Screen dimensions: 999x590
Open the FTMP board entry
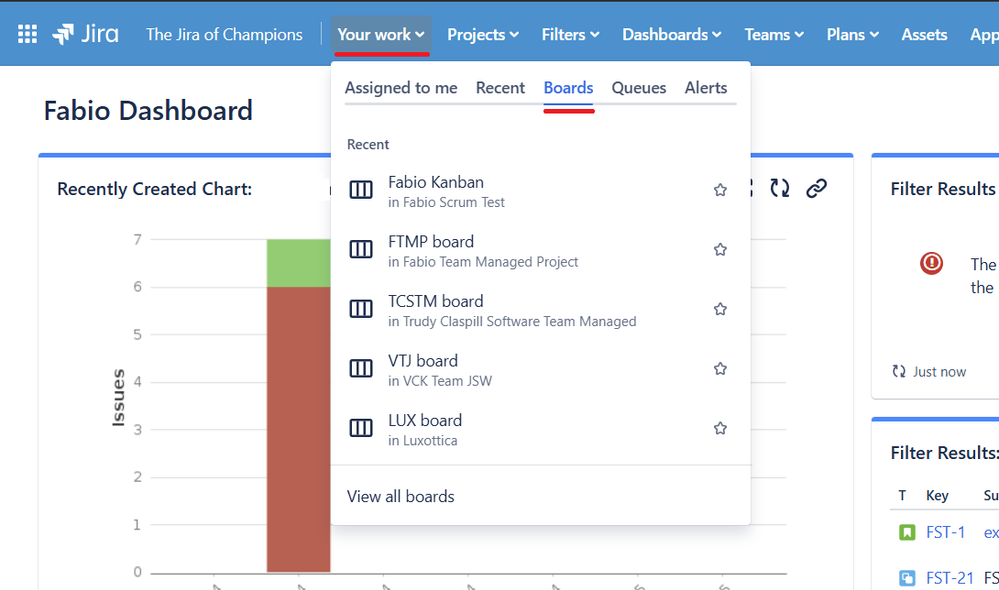540,250
